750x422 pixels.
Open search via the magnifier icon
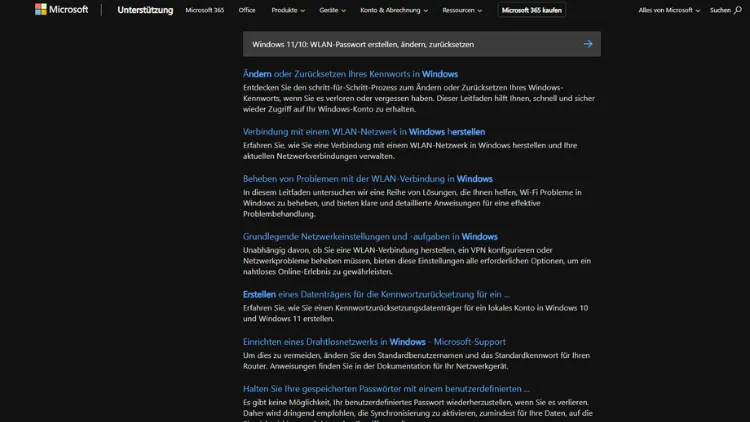[x=738, y=10]
